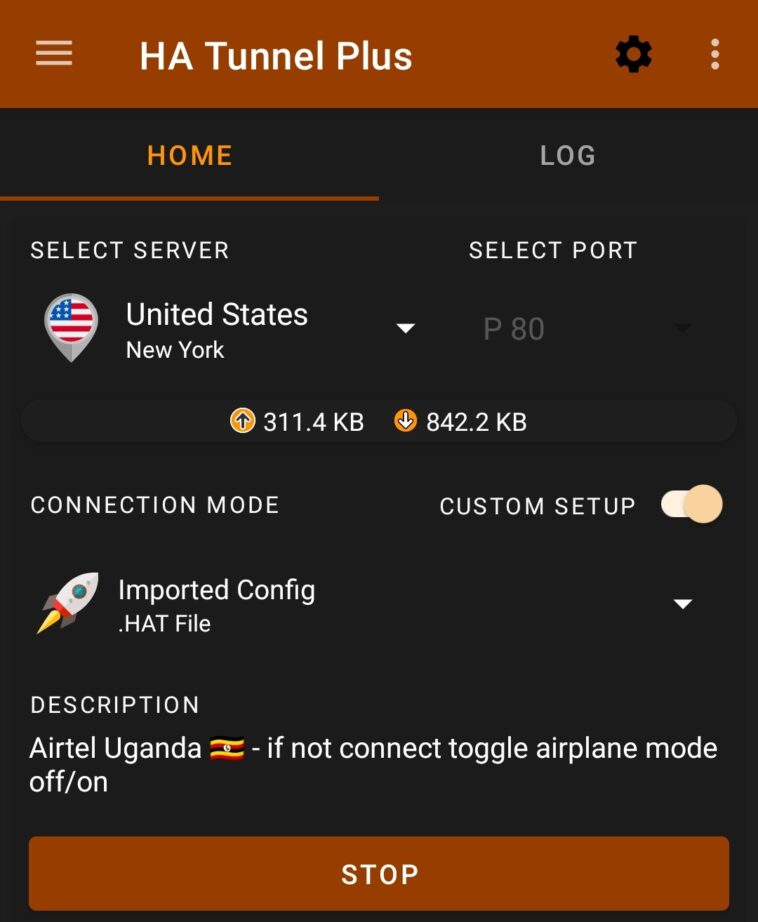Tap the rocket Imported Config icon

pyautogui.click(x=68, y=603)
